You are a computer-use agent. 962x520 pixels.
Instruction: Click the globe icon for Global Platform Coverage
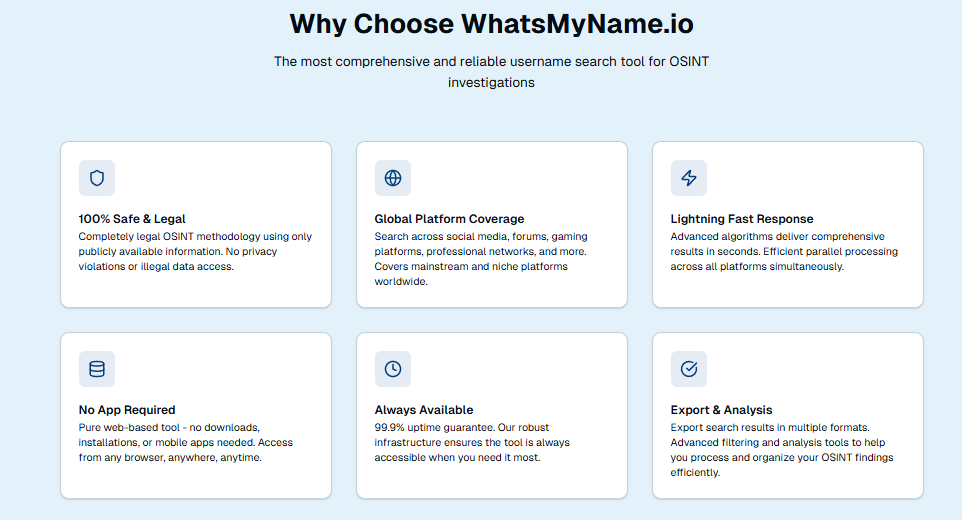pos(393,178)
